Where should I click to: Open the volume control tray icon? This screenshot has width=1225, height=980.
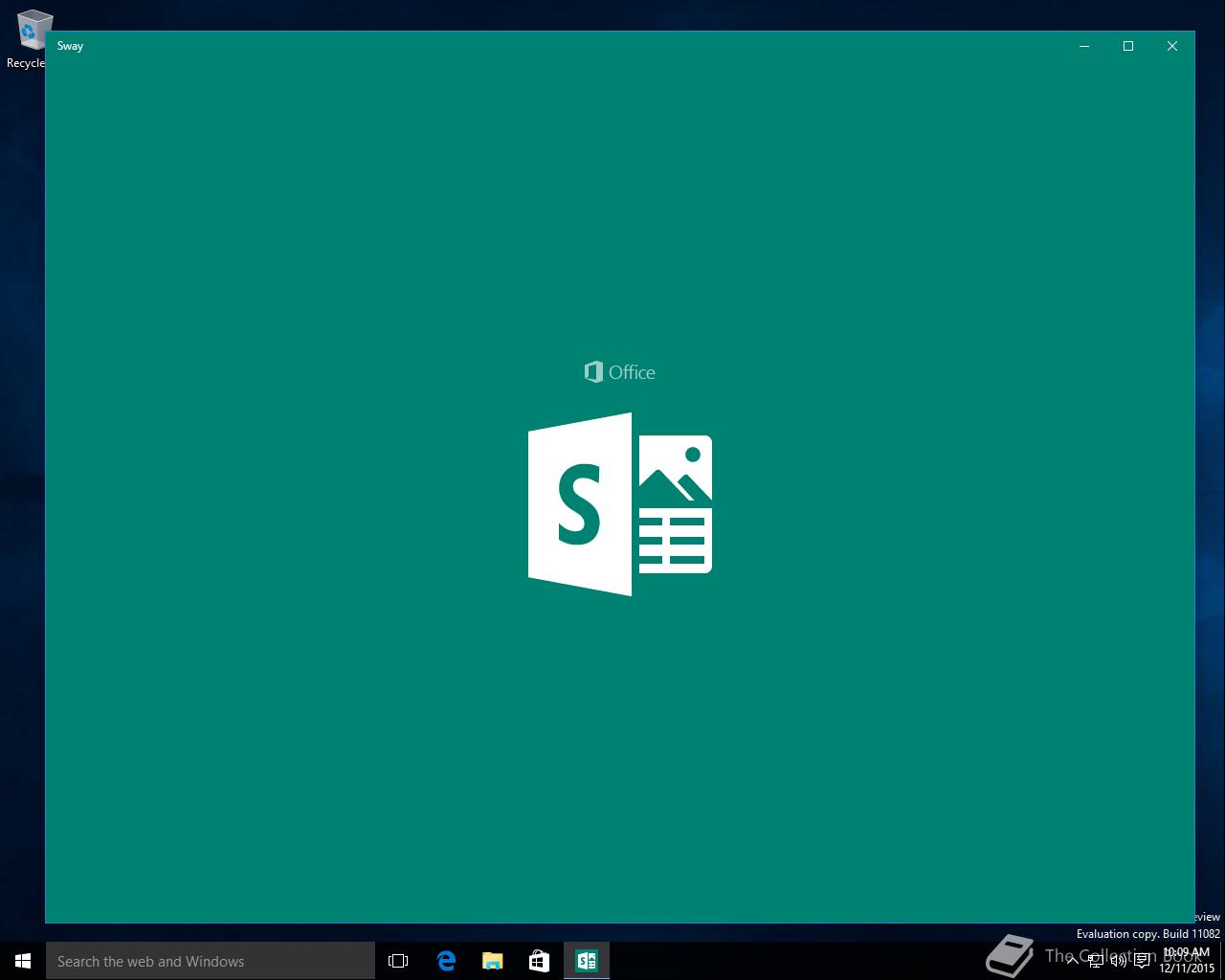click(1119, 961)
